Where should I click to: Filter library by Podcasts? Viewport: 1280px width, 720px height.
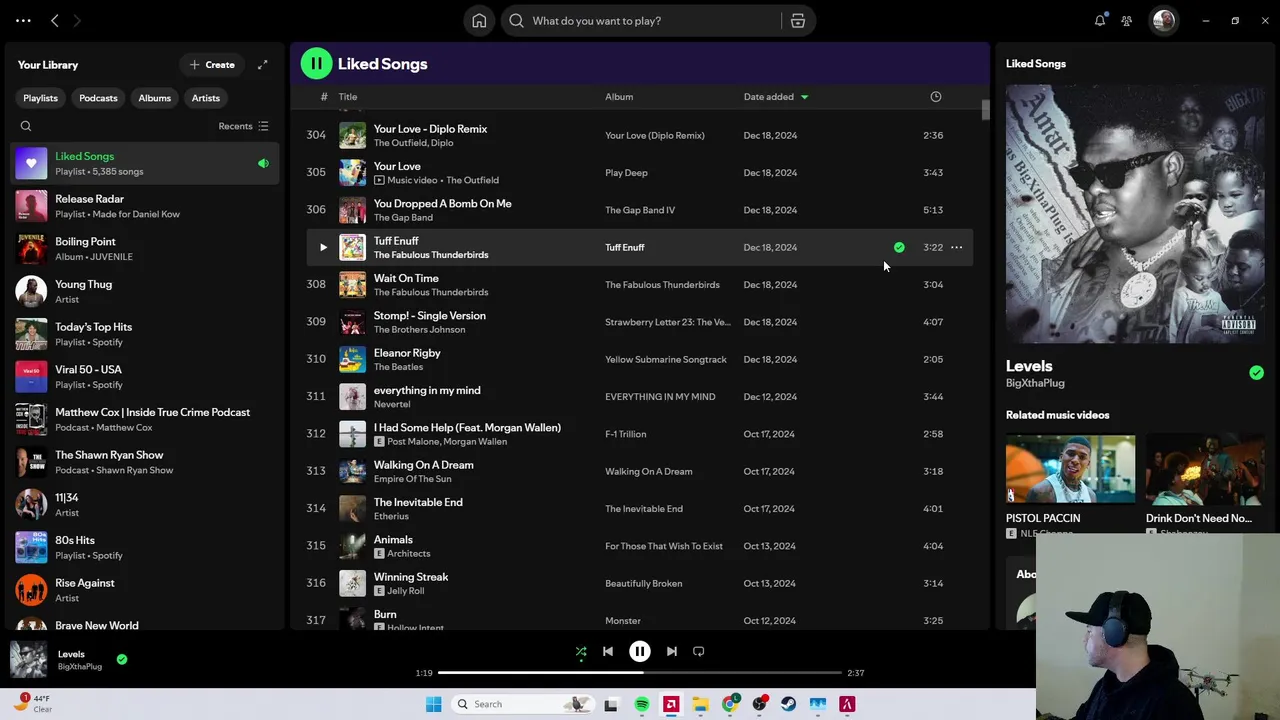point(98,98)
